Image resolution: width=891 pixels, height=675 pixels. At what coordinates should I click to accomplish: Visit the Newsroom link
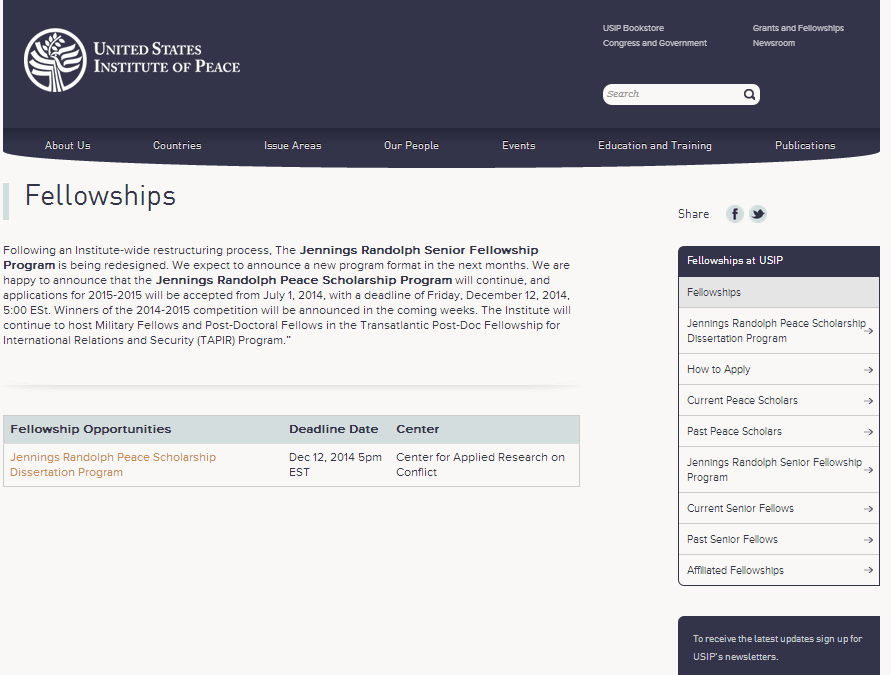point(774,43)
